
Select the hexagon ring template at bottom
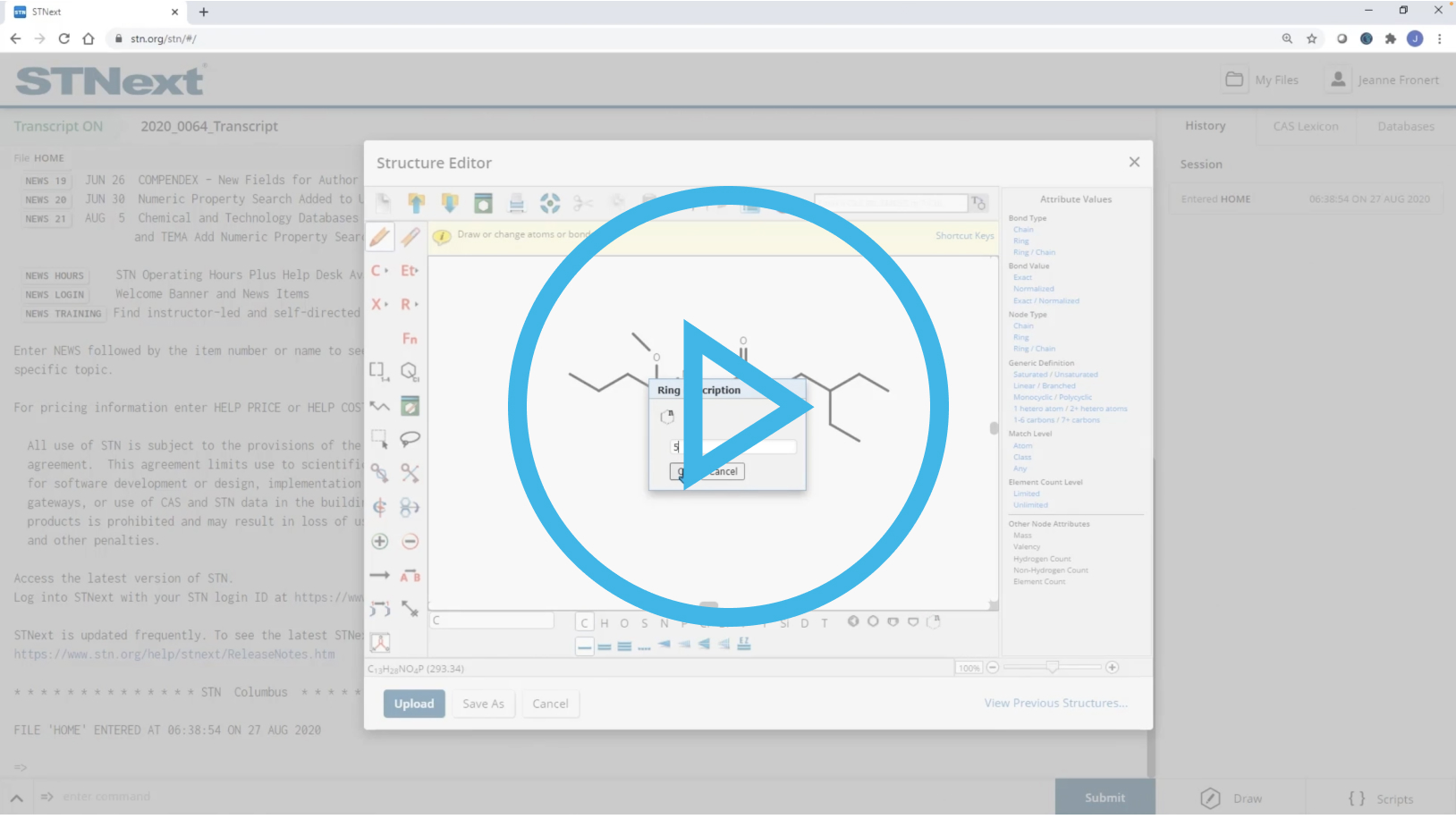[873, 621]
